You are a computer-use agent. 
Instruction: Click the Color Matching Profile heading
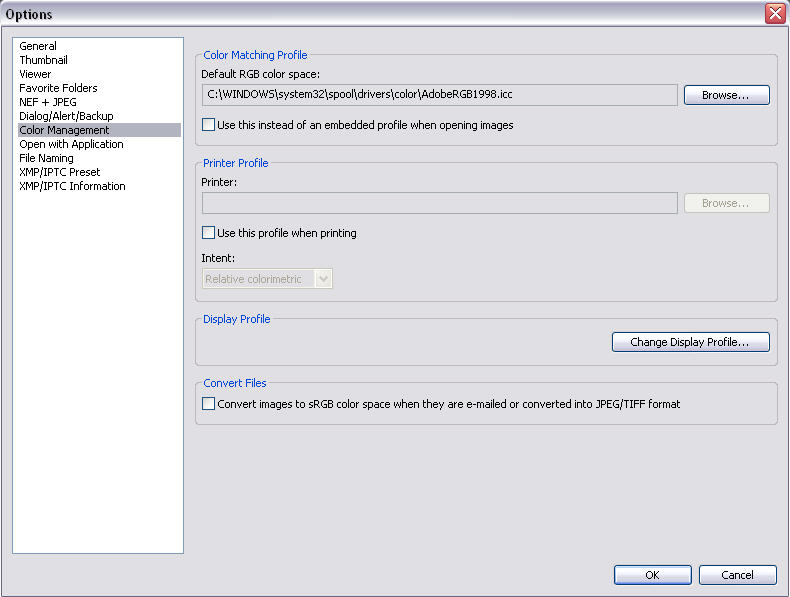point(255,55)
